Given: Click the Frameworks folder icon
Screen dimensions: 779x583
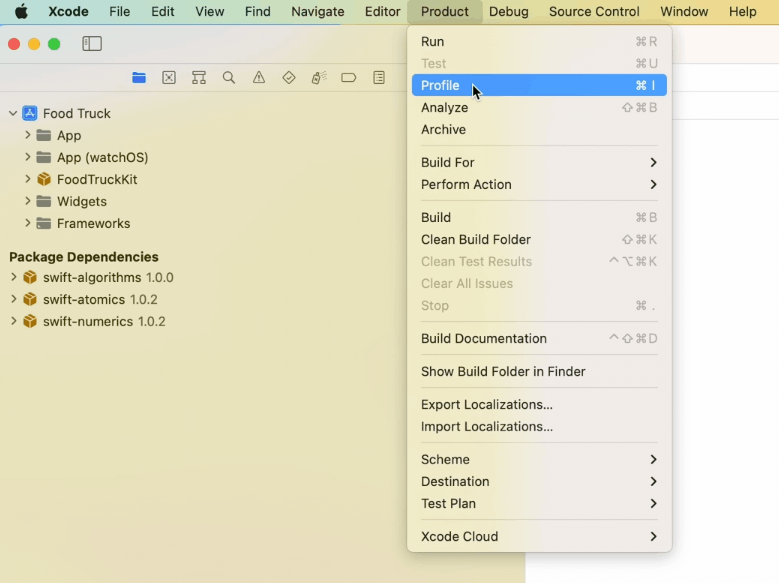Looking at the screenshot, I should (x=44, y=223).
